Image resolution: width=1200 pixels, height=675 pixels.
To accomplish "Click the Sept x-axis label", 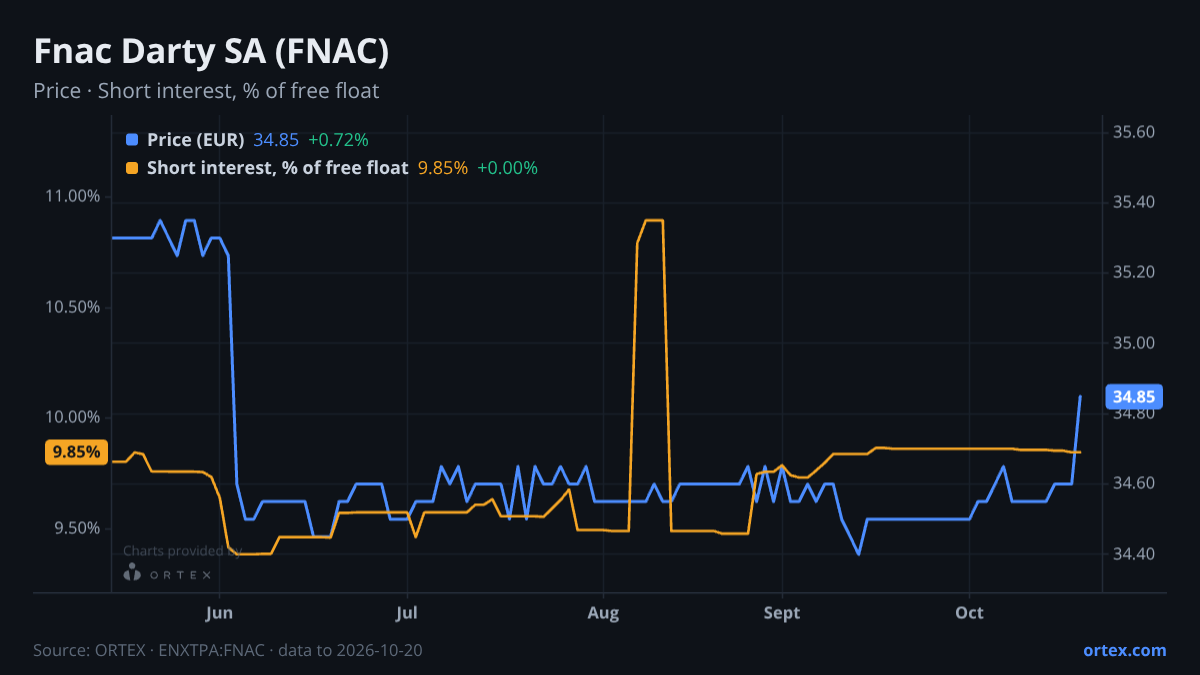I will 781,613.
